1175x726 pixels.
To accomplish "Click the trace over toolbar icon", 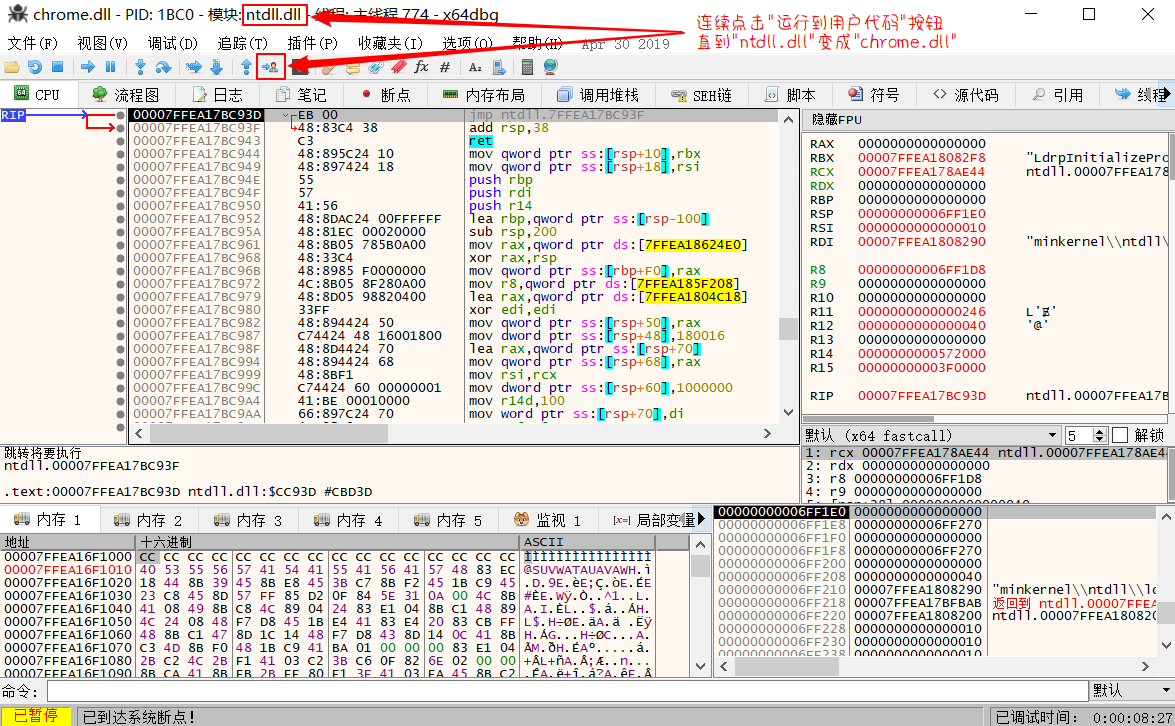I will pos(217,67).
